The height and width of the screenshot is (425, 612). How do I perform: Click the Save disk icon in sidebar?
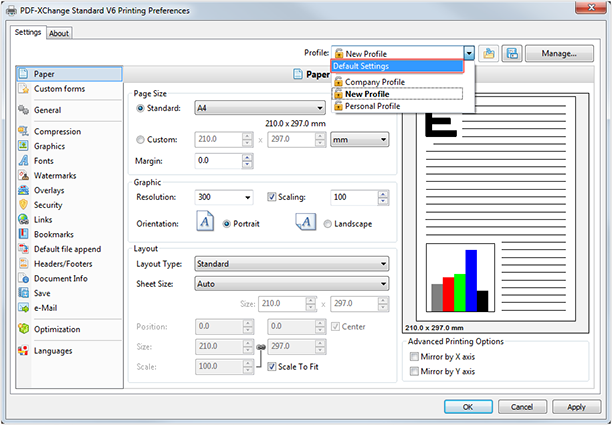pos(23,293)
